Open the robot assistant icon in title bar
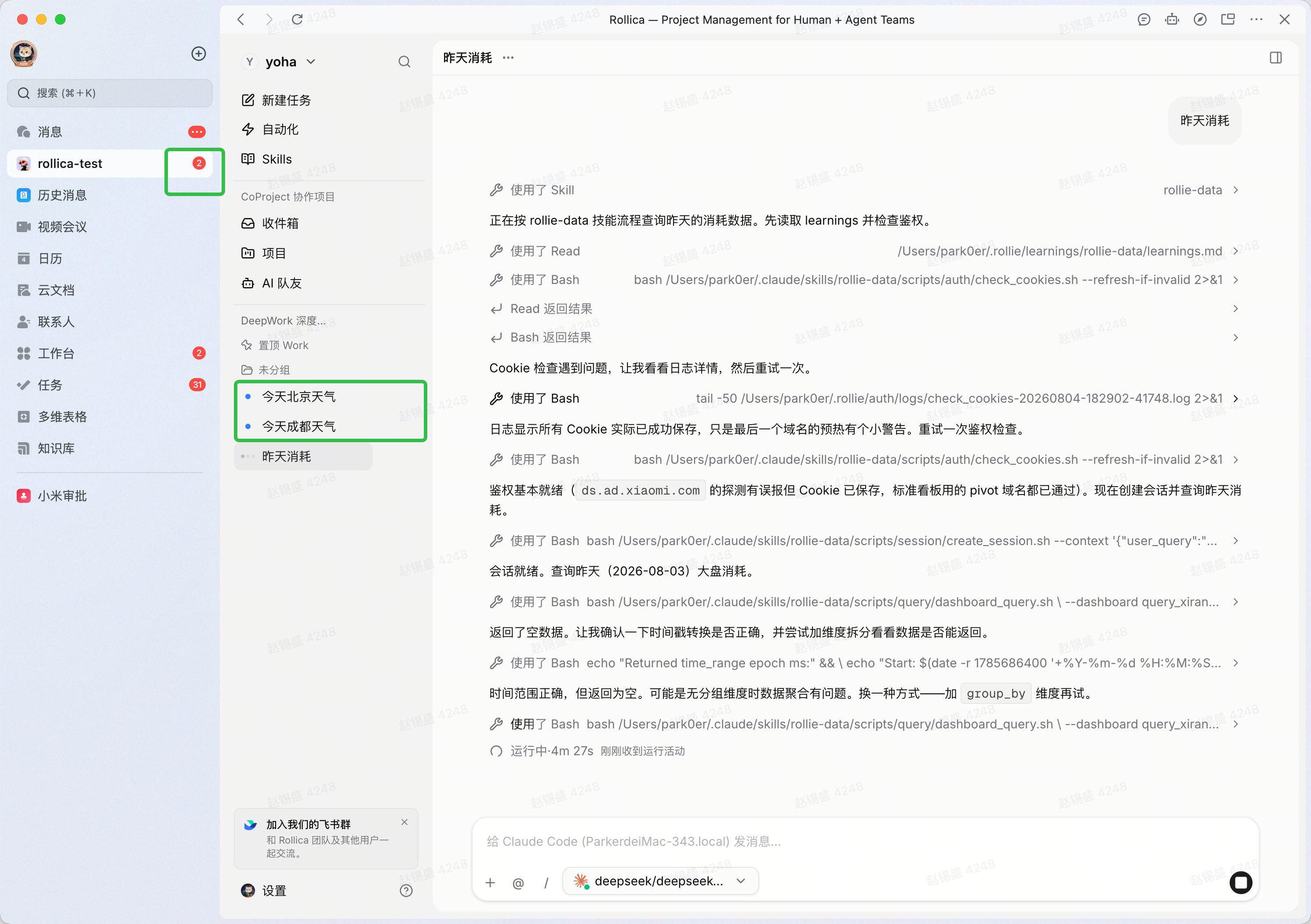 coord(1172,19)
